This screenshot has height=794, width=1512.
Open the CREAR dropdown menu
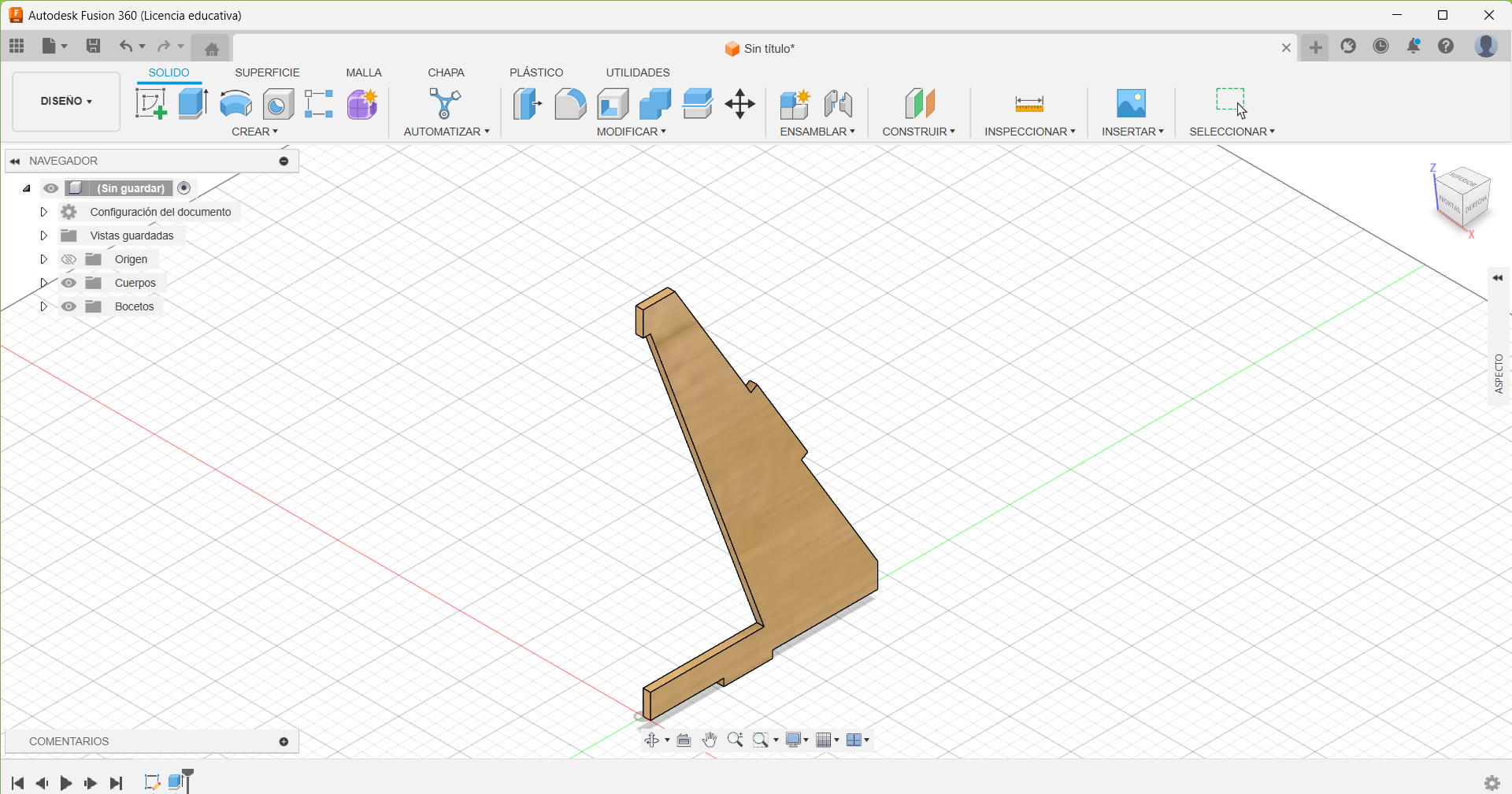point(254,132)
